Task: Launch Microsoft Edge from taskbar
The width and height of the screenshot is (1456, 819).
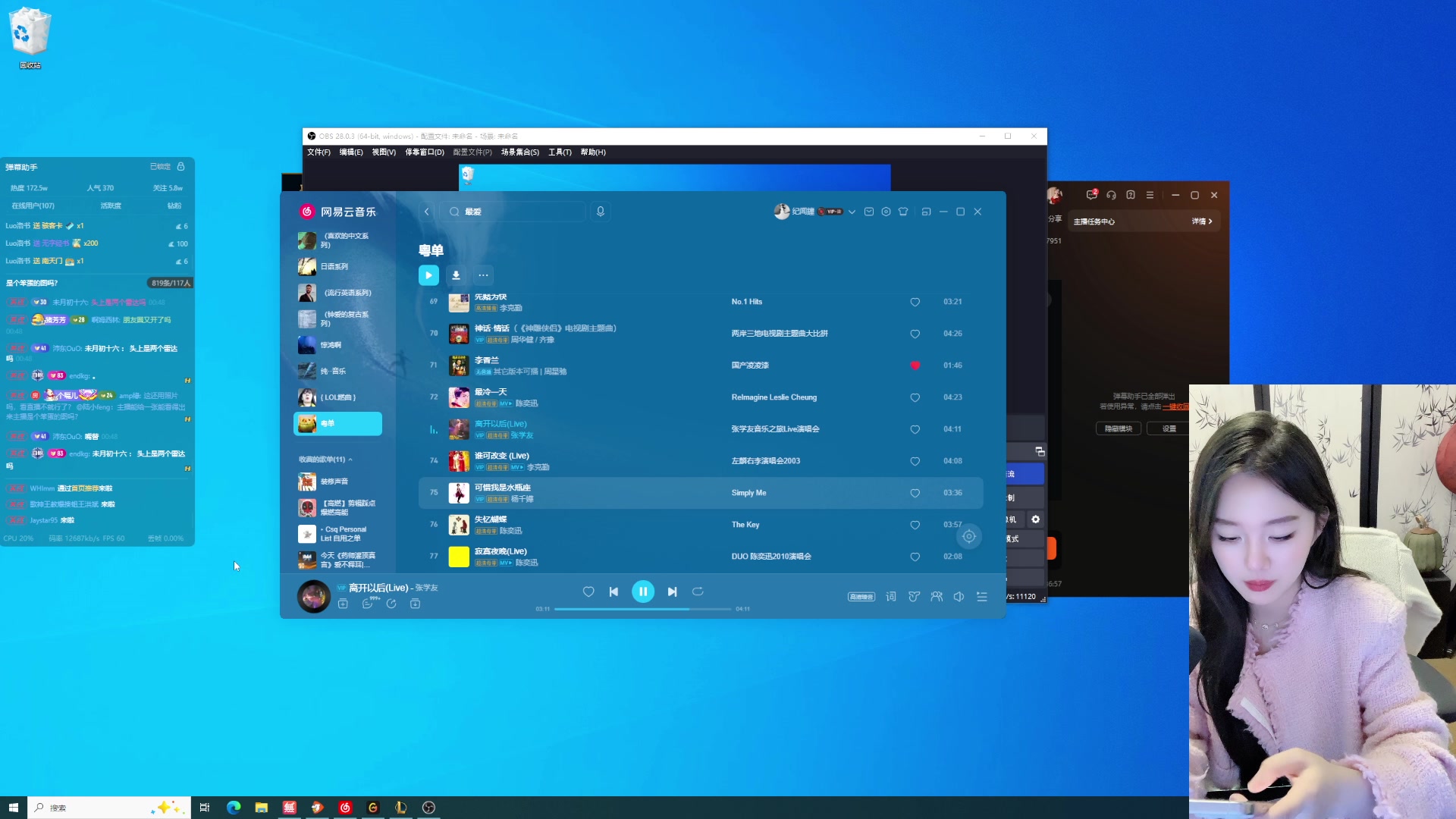Action: point(233,808)
